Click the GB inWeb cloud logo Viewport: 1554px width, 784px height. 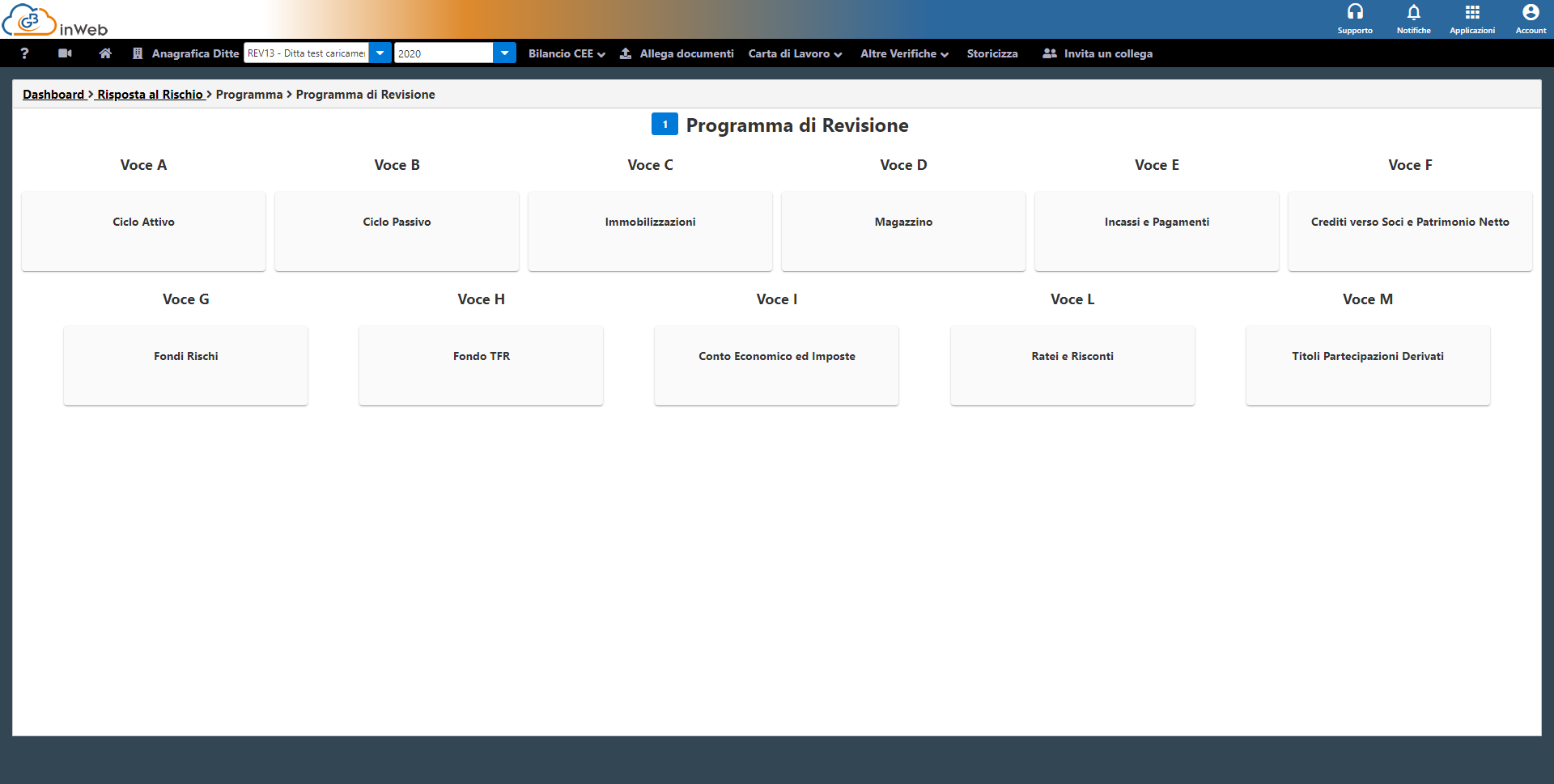click(54, 20)
